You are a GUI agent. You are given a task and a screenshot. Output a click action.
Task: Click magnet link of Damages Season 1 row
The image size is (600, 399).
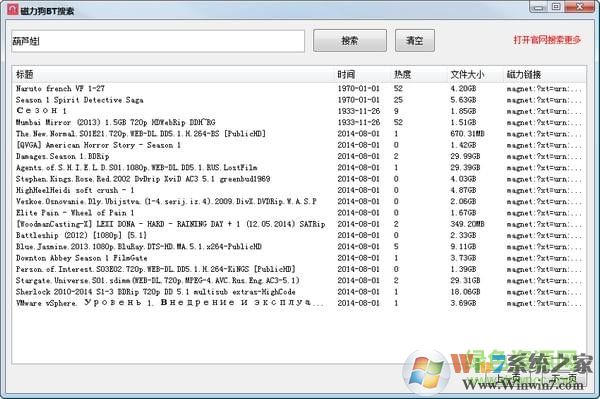pyautogui.click(x=544, y=156)
